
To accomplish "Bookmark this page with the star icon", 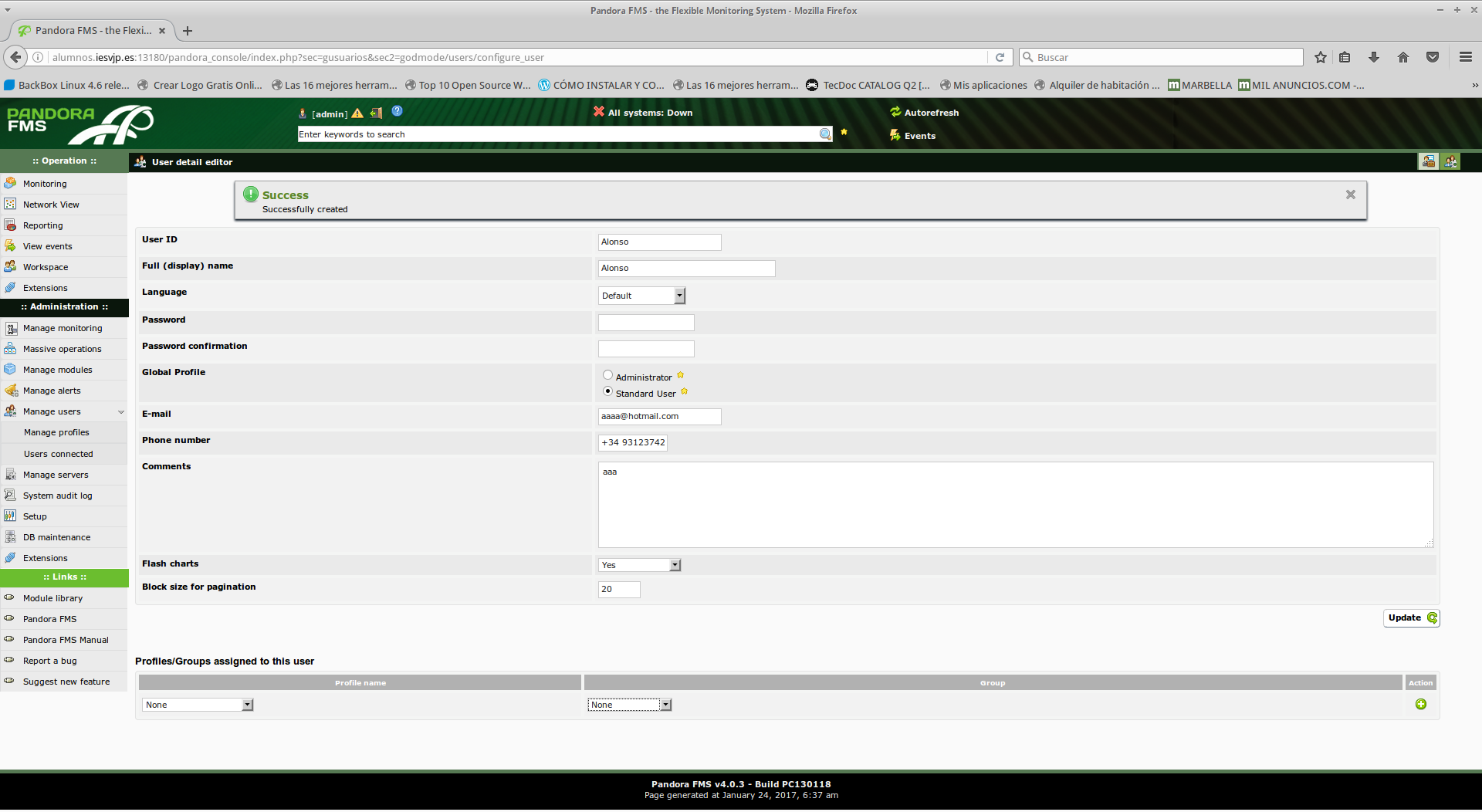I will 1320,58.
